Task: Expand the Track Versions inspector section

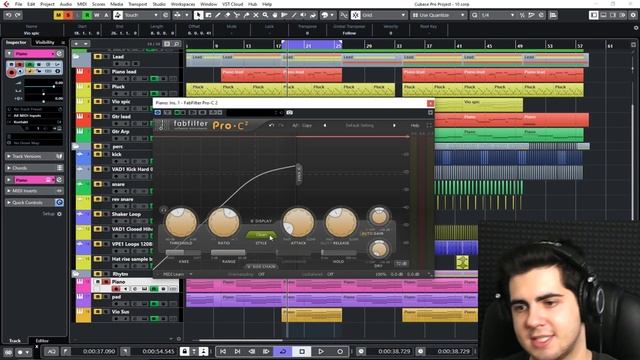Action: click(x=34, y=156)
